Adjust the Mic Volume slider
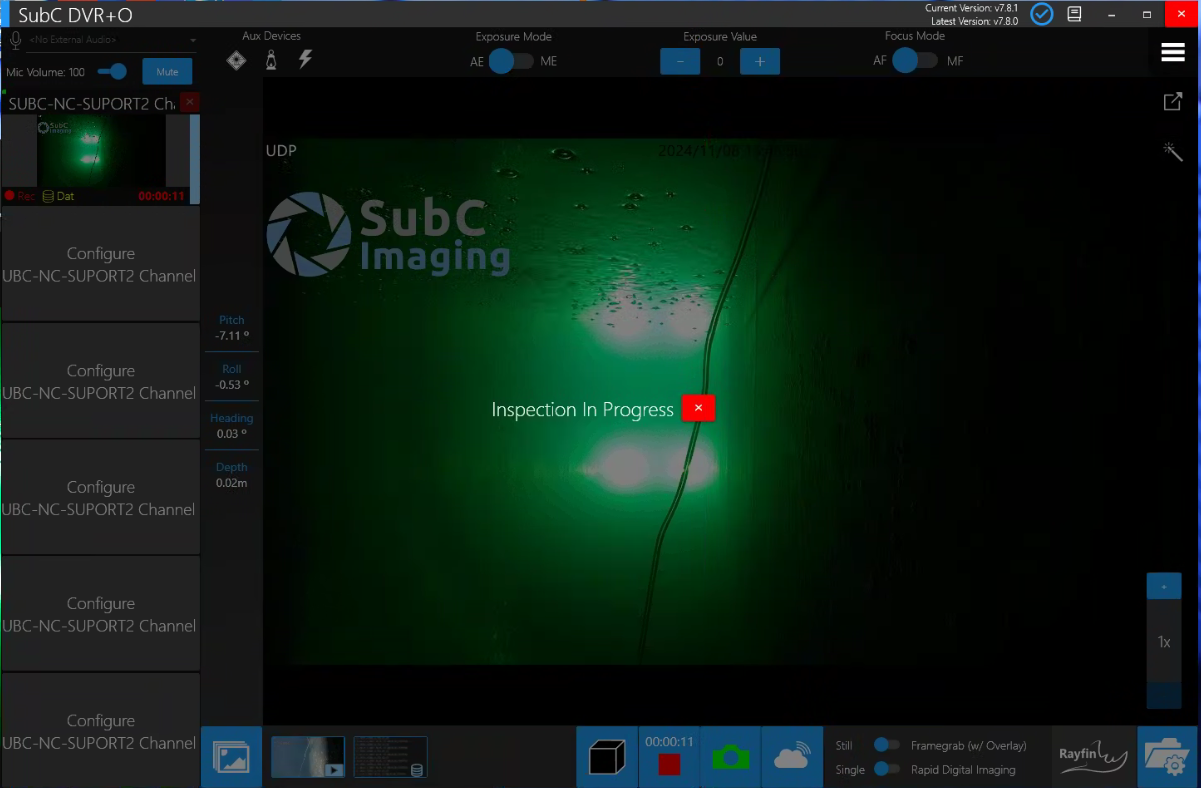Image resolution: width=1201 pixels, height=788 pixels. (117, 72)
